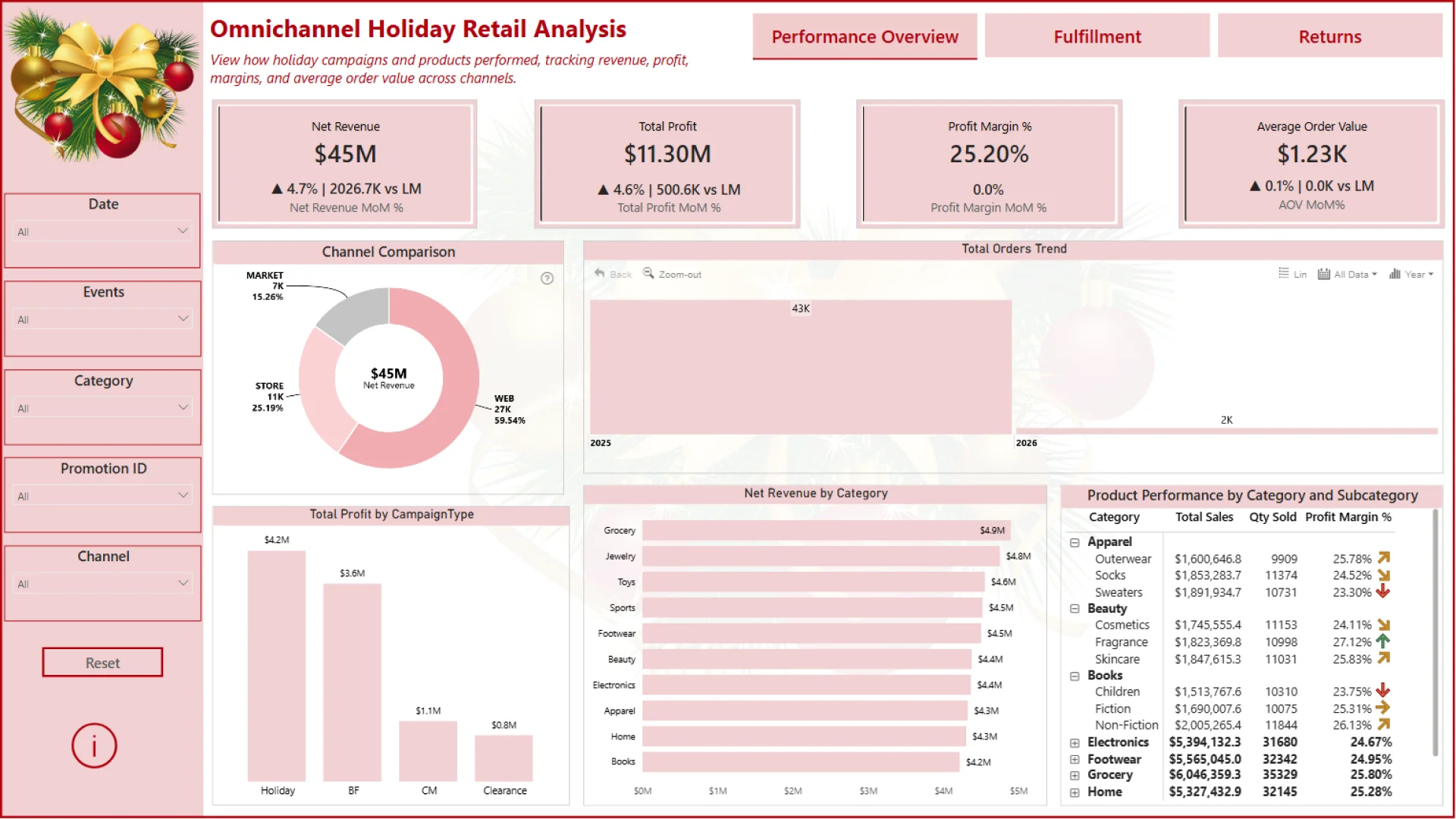Switch to the Returns tab
Screen dimensions: 1456x819
point(1329,36)
